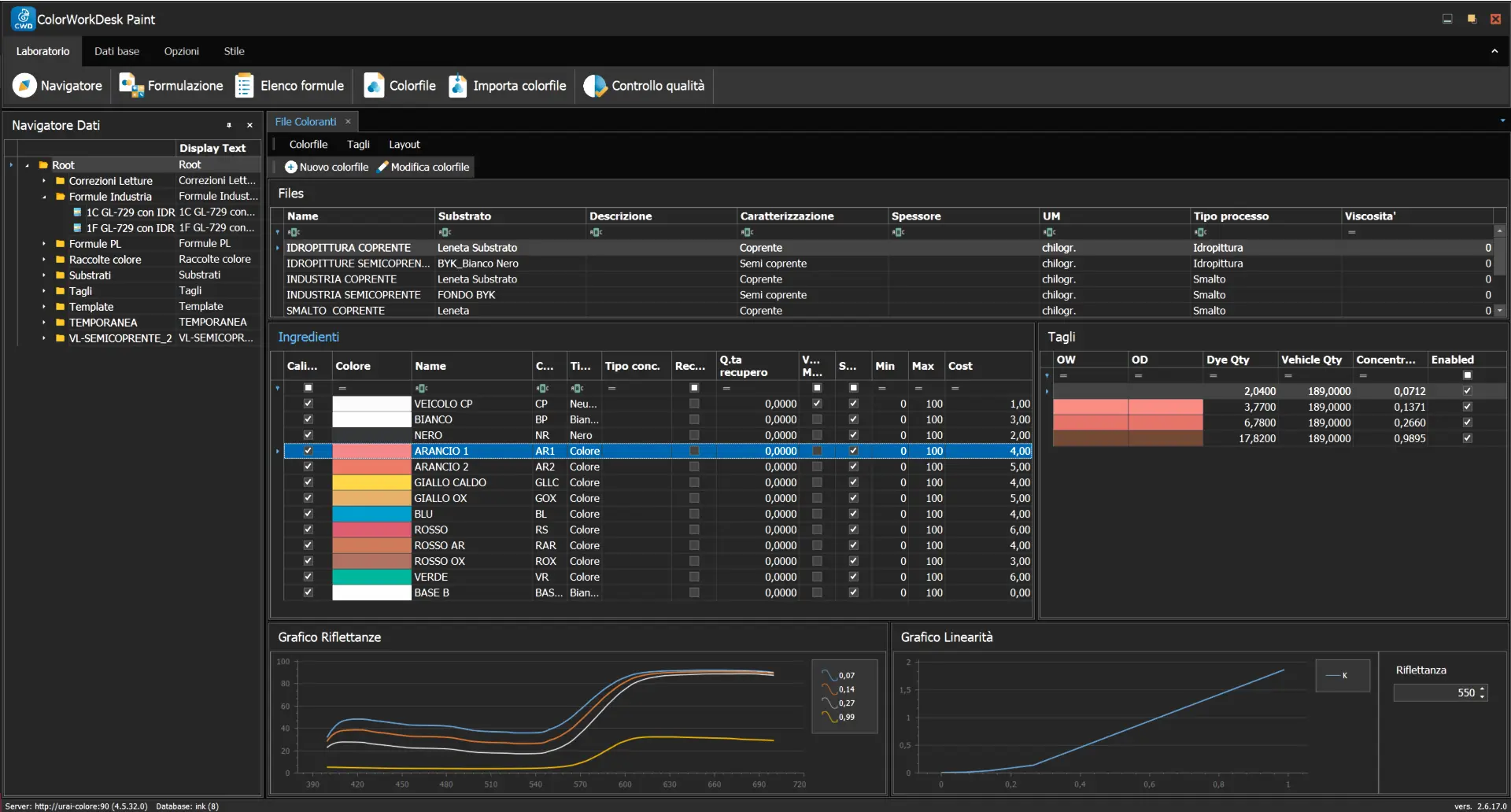1511x812 pixels.
Task: Uncheck the calibration checkbox for BIANCO
Action: point(308,419)
